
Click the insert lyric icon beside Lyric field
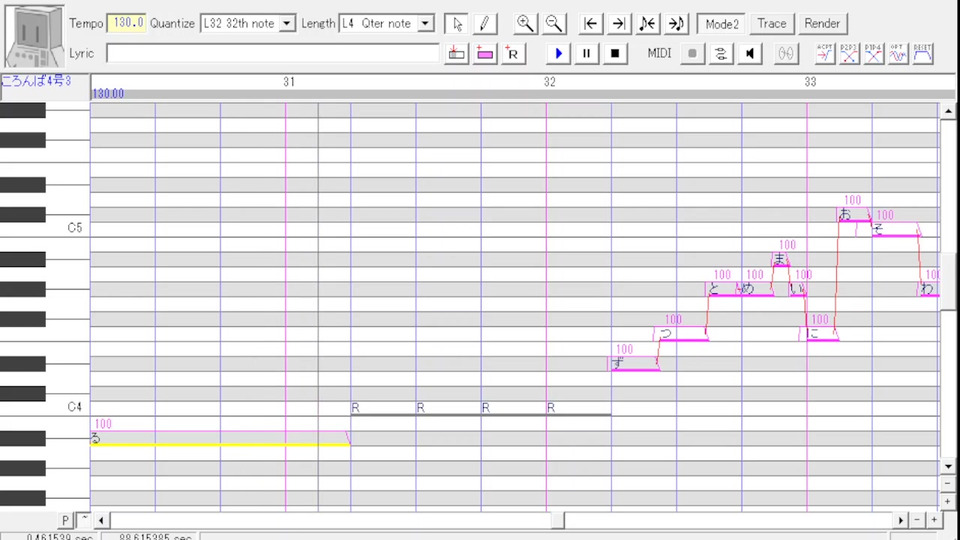pyautogui.click(x=456, y=53)
